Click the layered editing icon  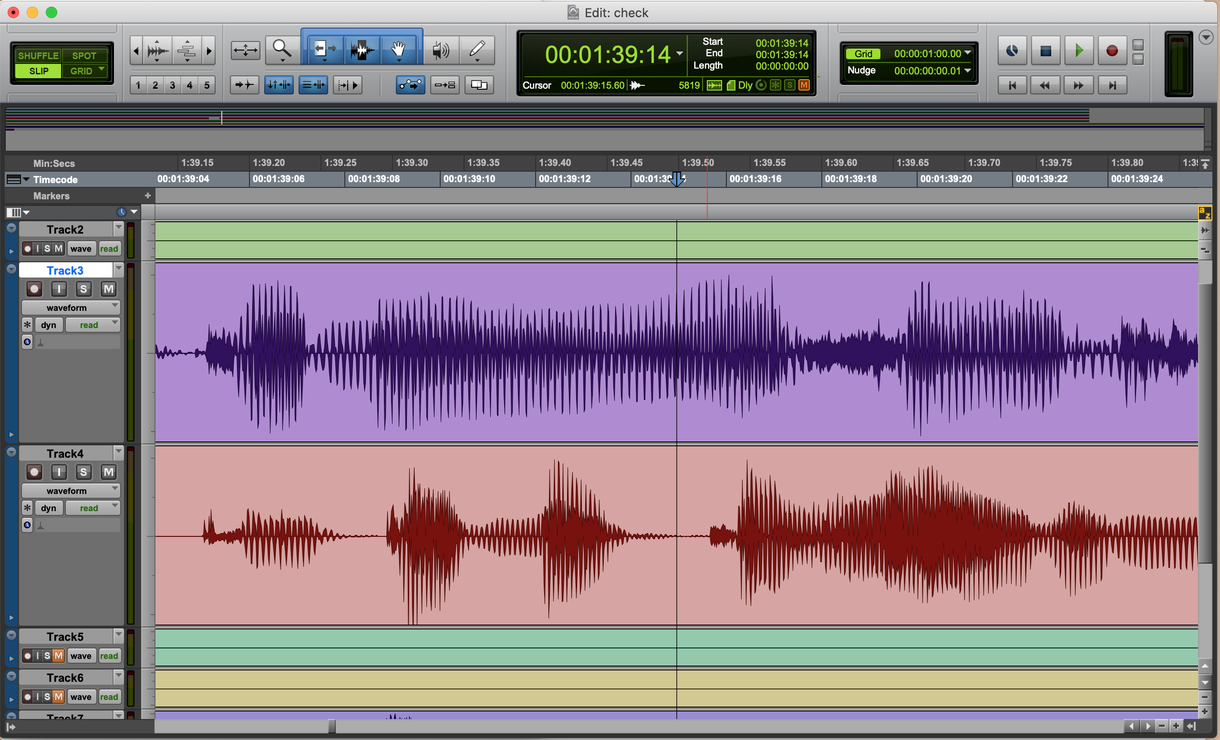(x=479, y=85)
